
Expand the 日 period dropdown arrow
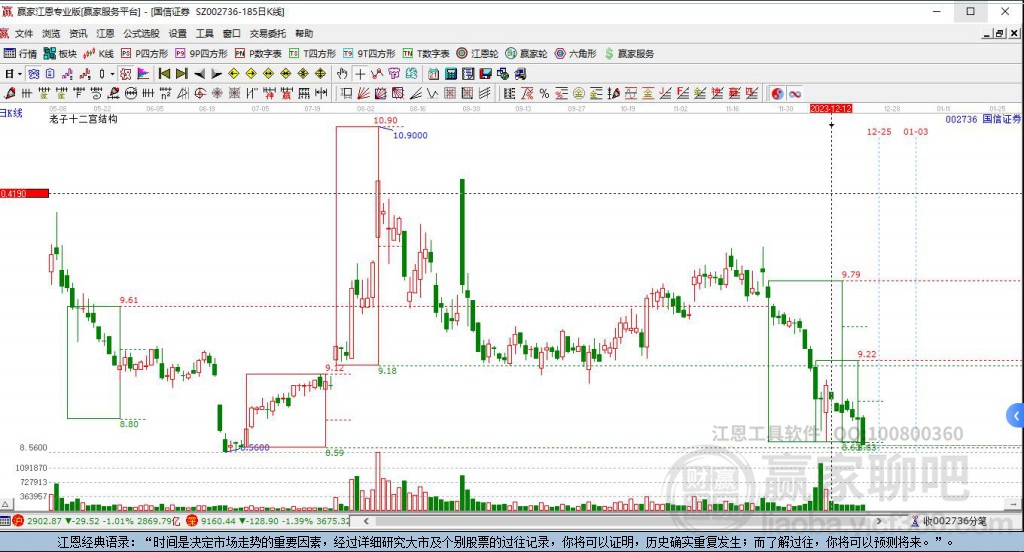20,74
